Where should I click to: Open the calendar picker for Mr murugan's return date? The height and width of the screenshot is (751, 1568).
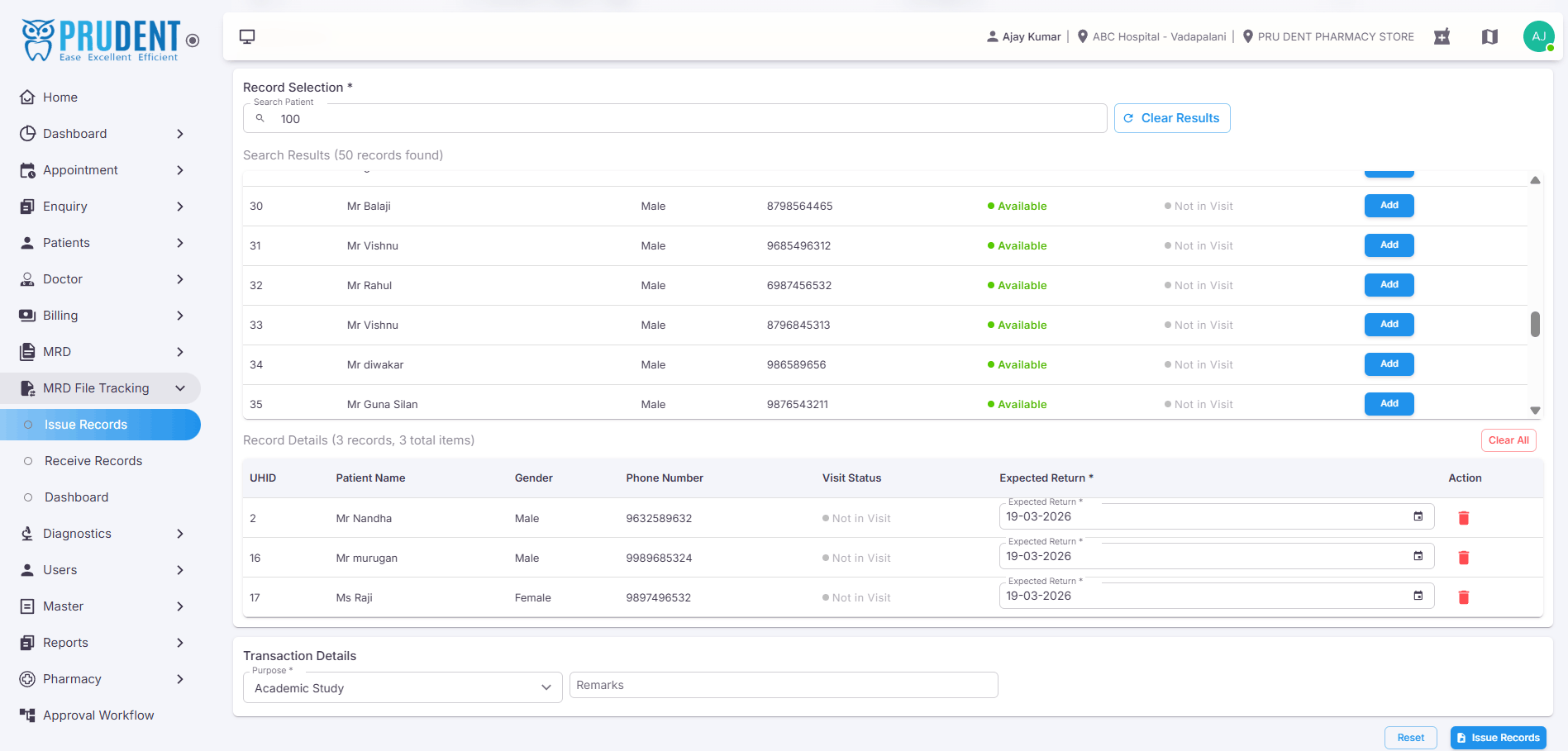click(1418, 556)
